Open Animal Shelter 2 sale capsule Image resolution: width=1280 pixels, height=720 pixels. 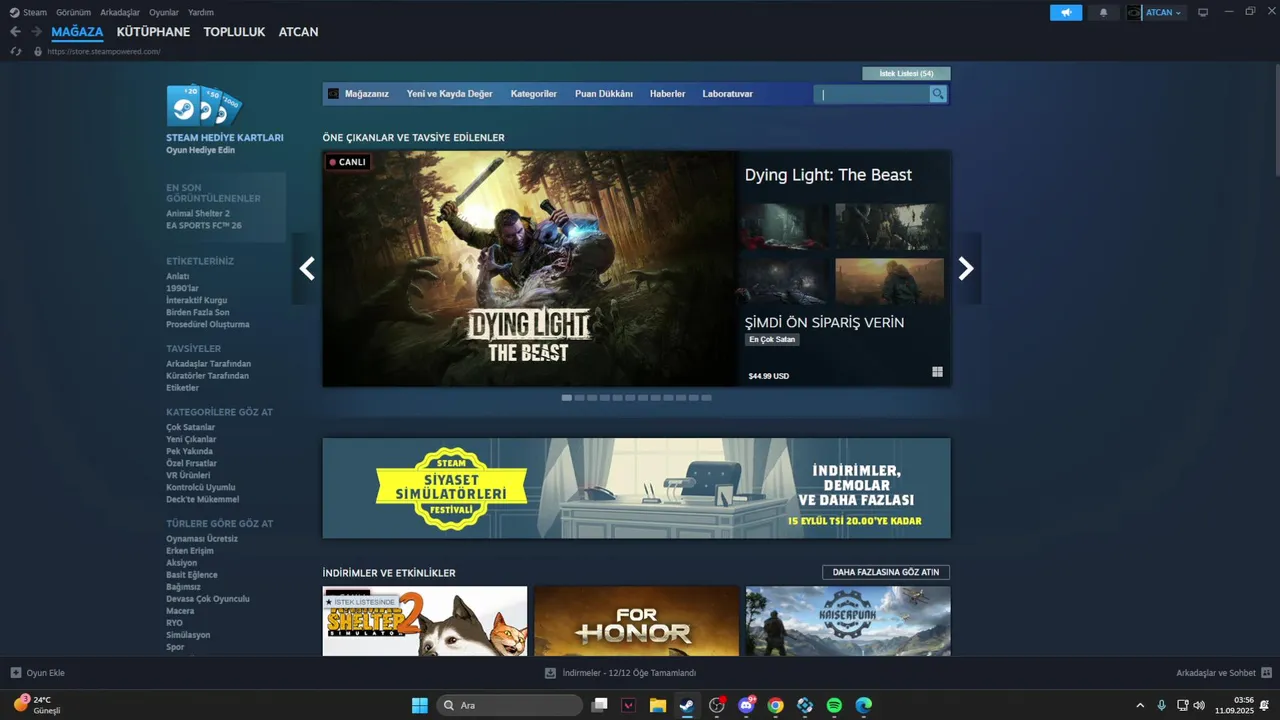(425, 621)
